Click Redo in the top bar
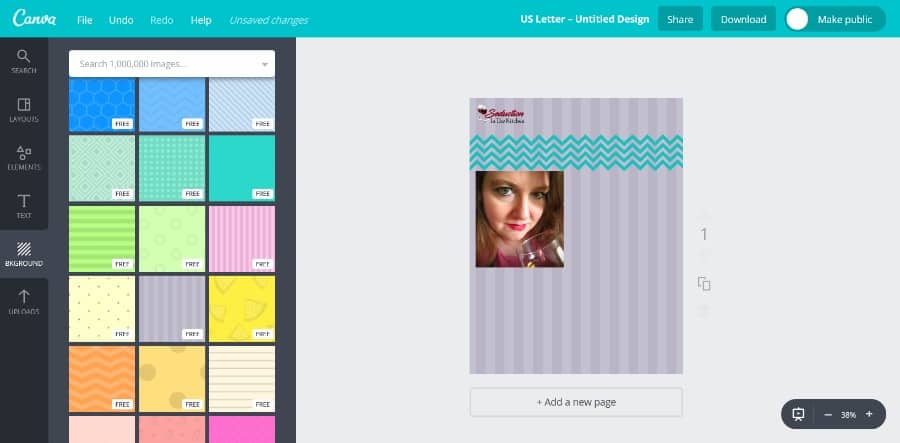The width and height of the screenshot is (900, 443). (x=162, y=20)
